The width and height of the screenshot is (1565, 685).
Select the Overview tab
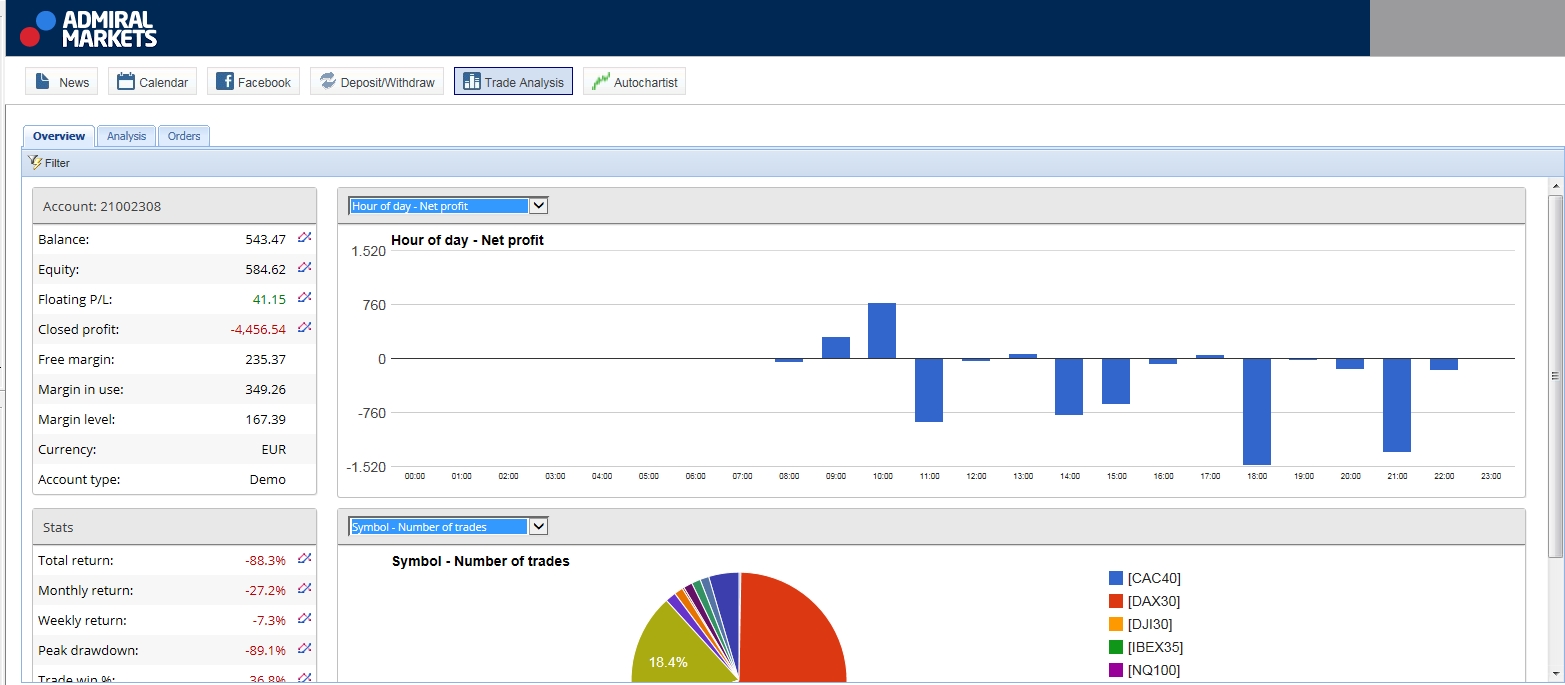tap(58, 136)
